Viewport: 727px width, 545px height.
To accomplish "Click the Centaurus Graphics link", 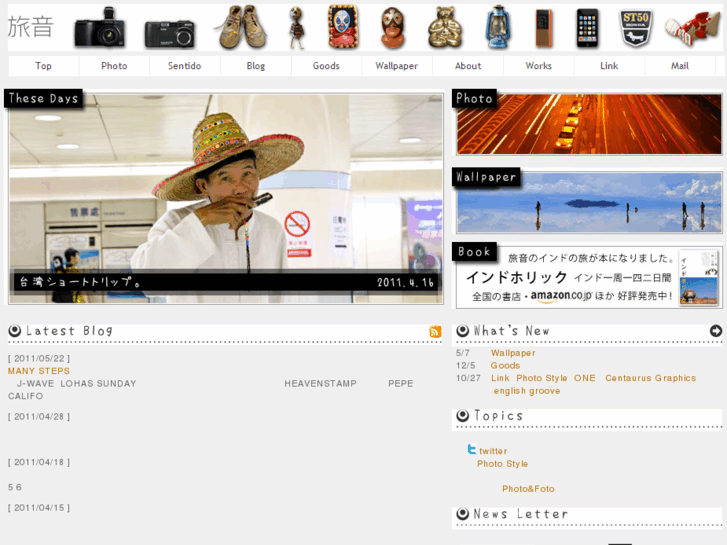I will point(650,378).
